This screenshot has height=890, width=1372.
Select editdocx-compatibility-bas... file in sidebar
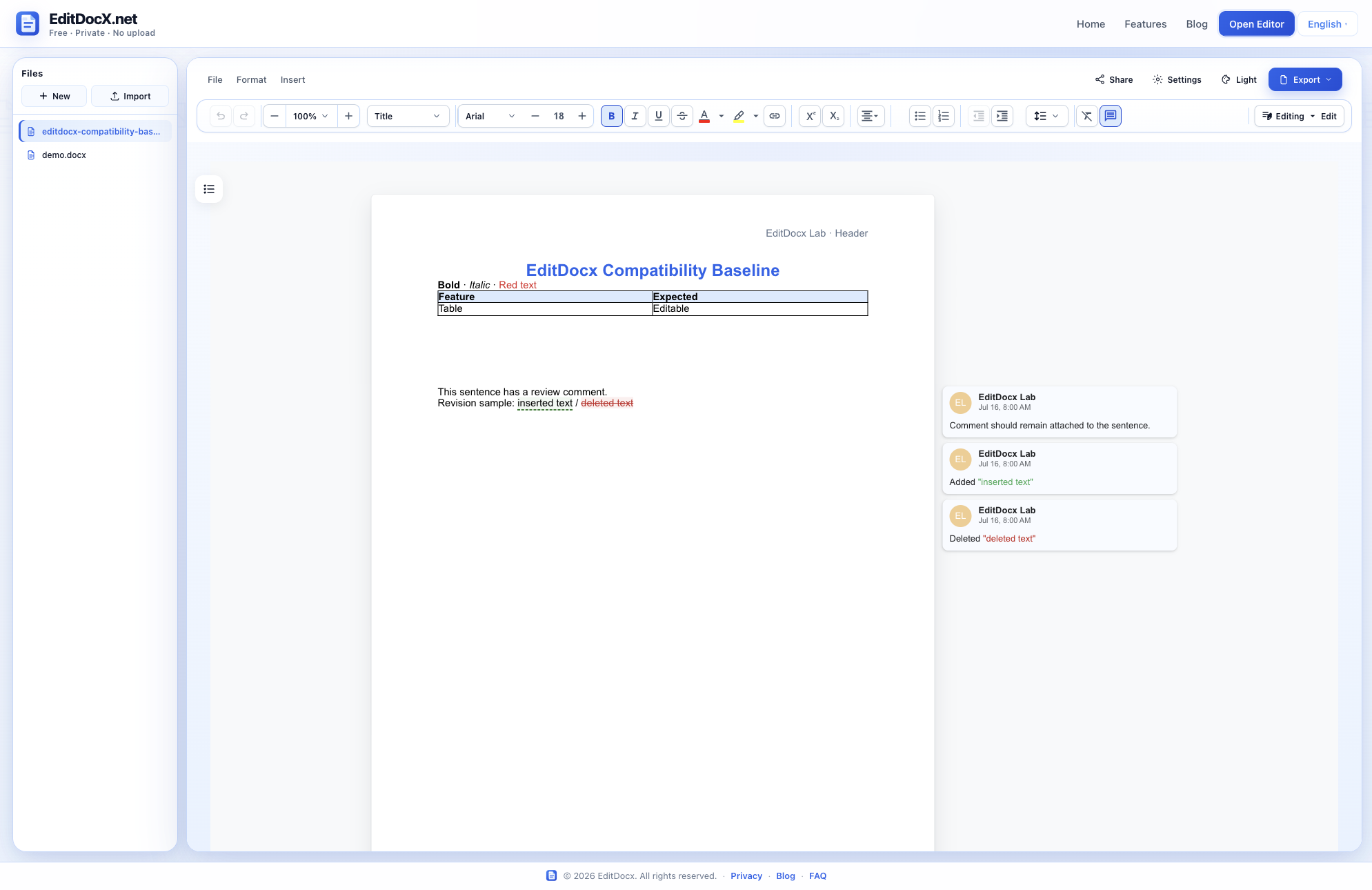point(95,131)
